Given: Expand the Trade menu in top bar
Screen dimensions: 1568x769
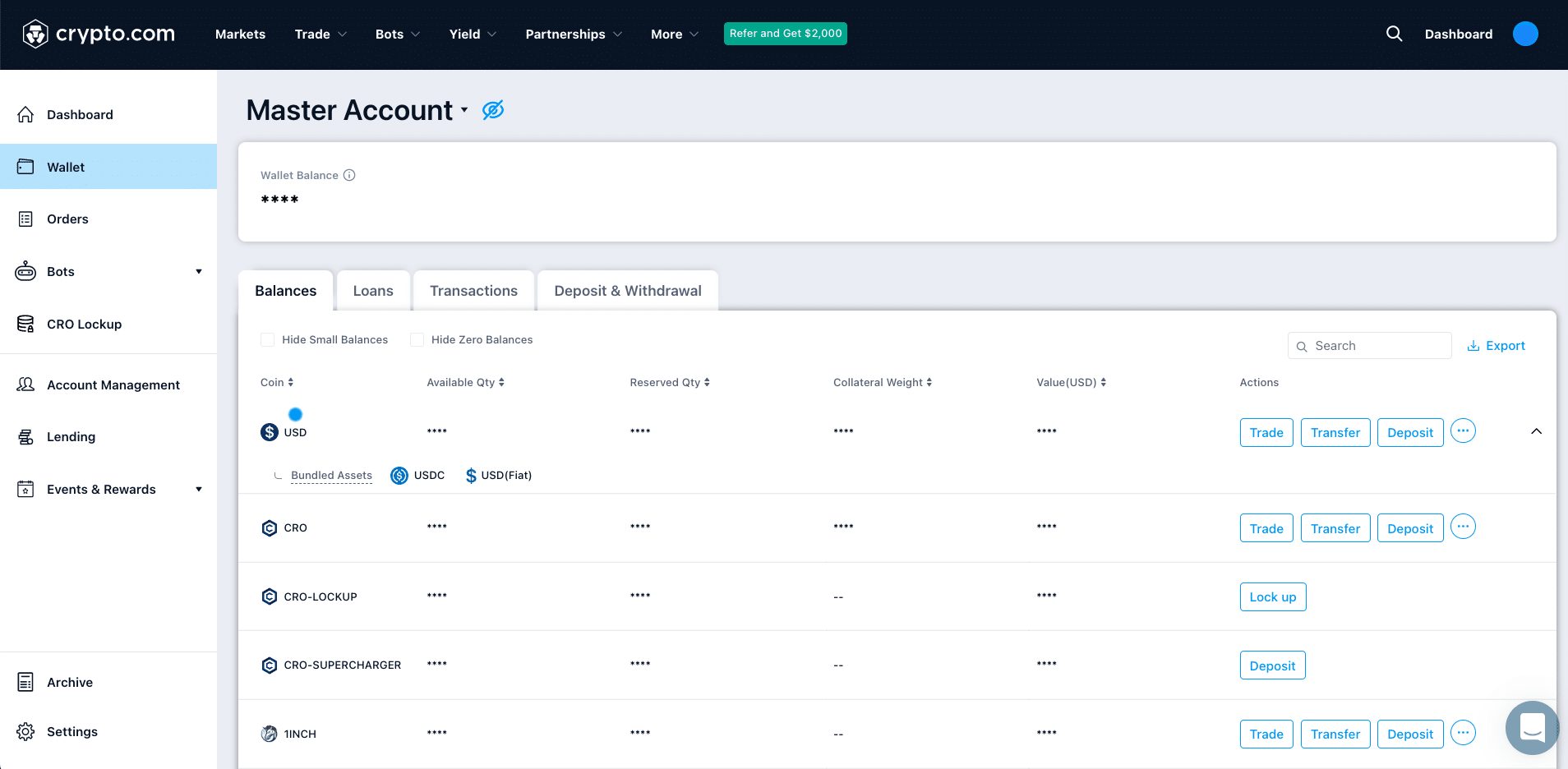Looking at the screenshot, I should (321, 34).
